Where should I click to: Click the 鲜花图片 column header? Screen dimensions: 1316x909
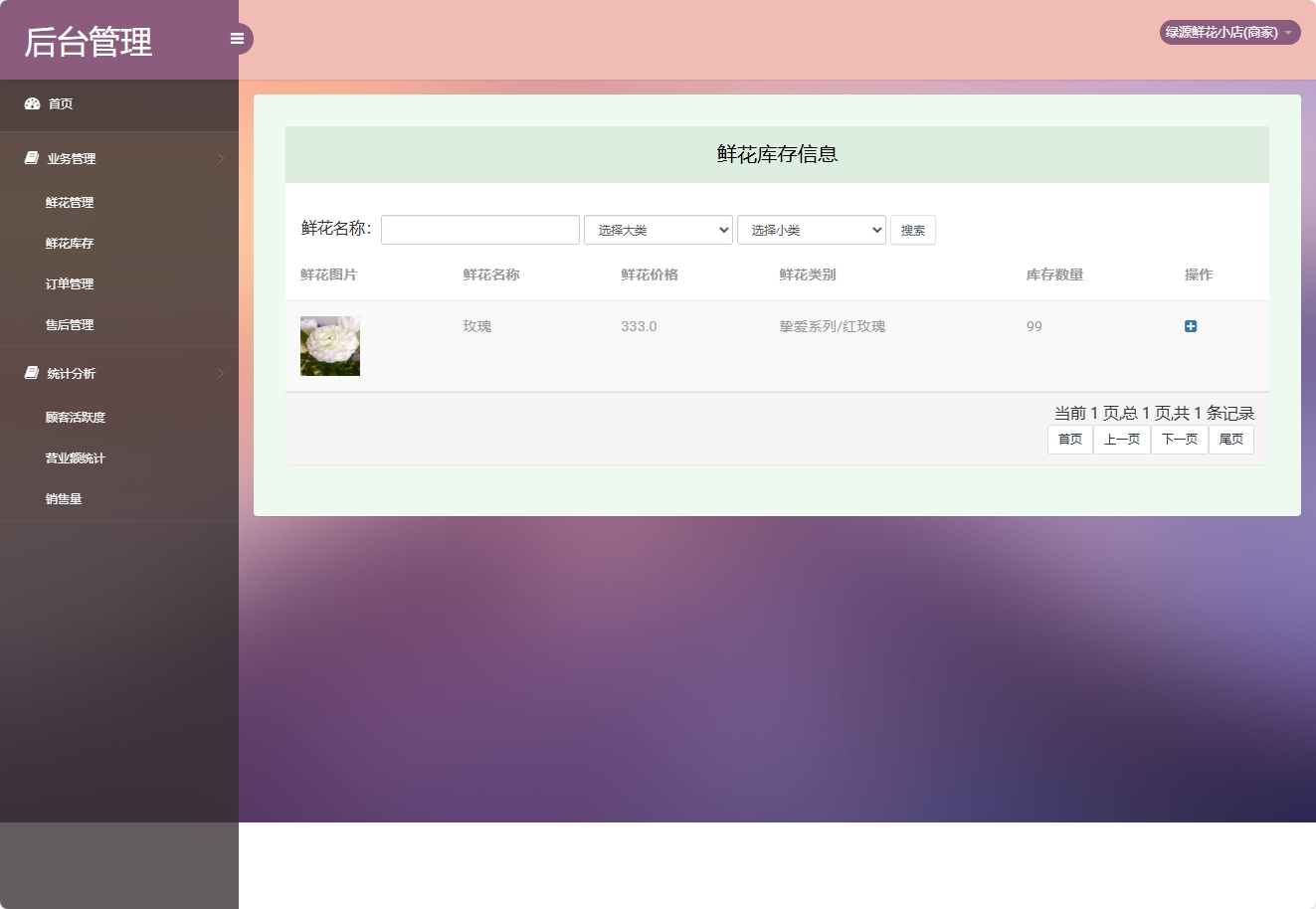point(329,274)
